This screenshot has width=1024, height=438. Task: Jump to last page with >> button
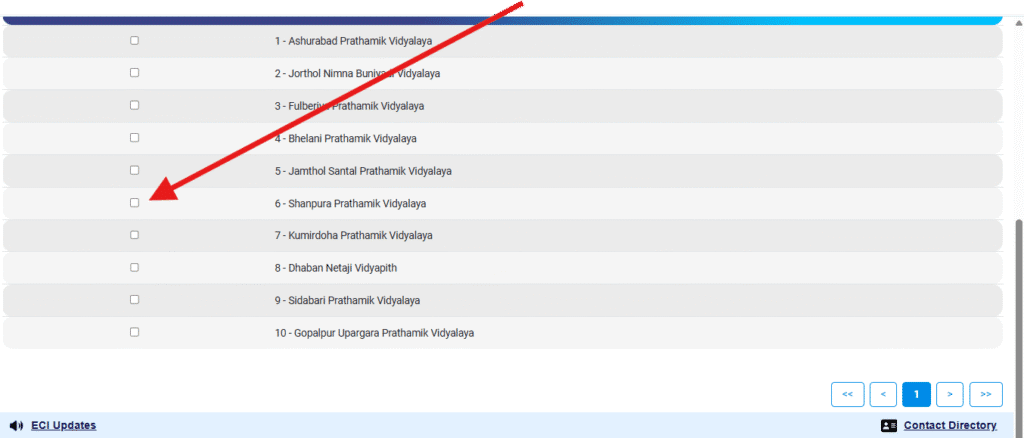pos(986,394)
